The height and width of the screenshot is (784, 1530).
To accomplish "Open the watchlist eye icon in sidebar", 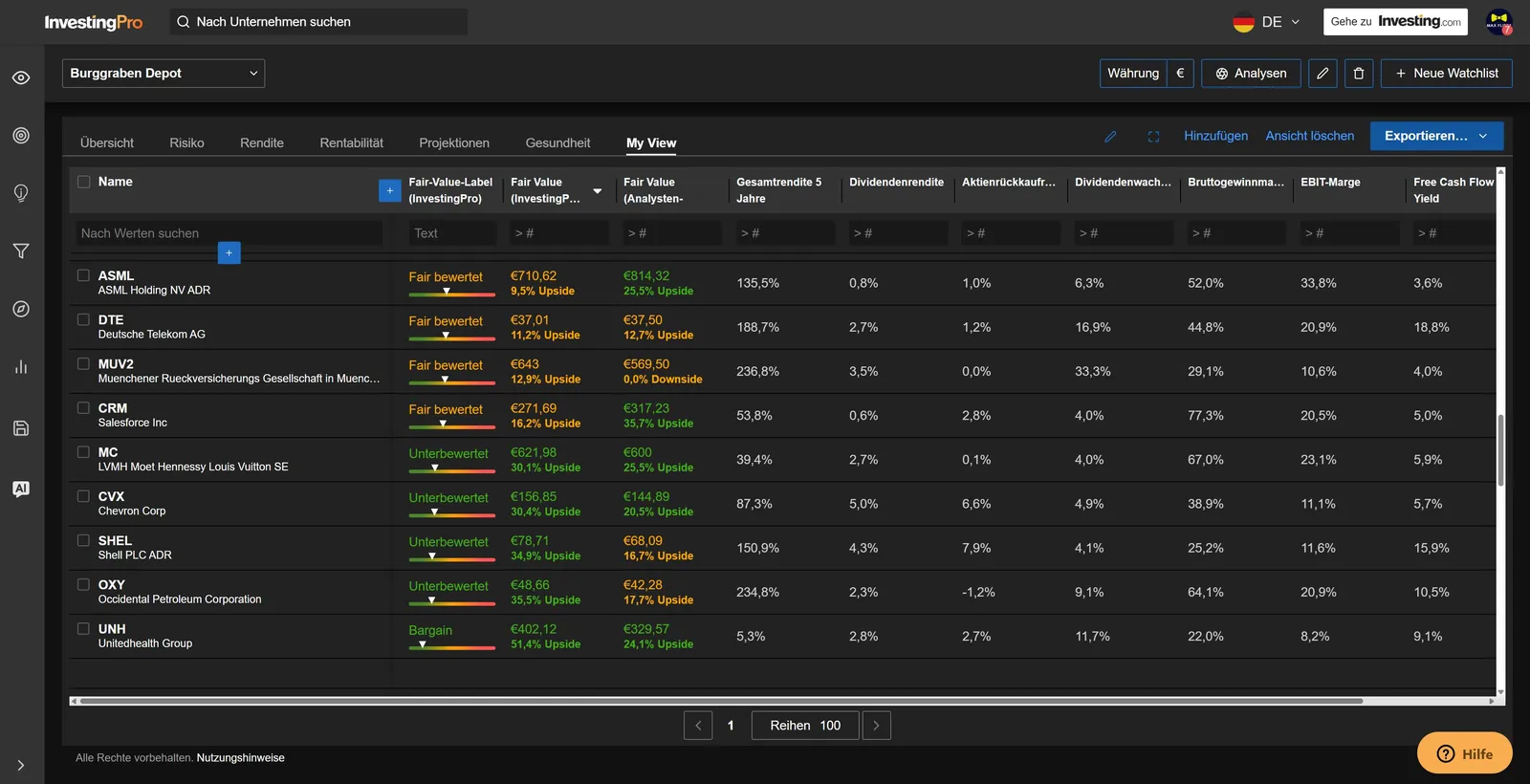I will 21,77.
